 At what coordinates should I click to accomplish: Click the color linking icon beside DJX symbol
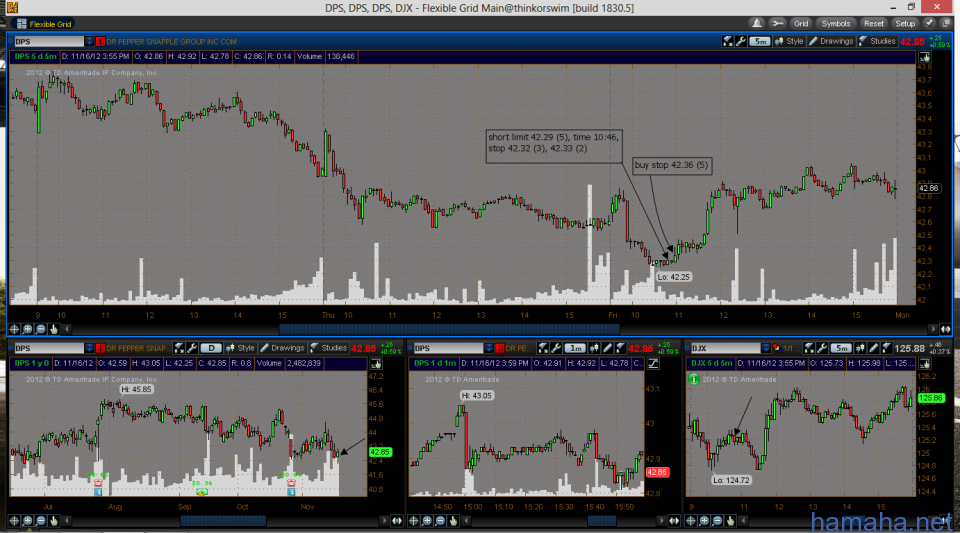(x=777, y=348)
